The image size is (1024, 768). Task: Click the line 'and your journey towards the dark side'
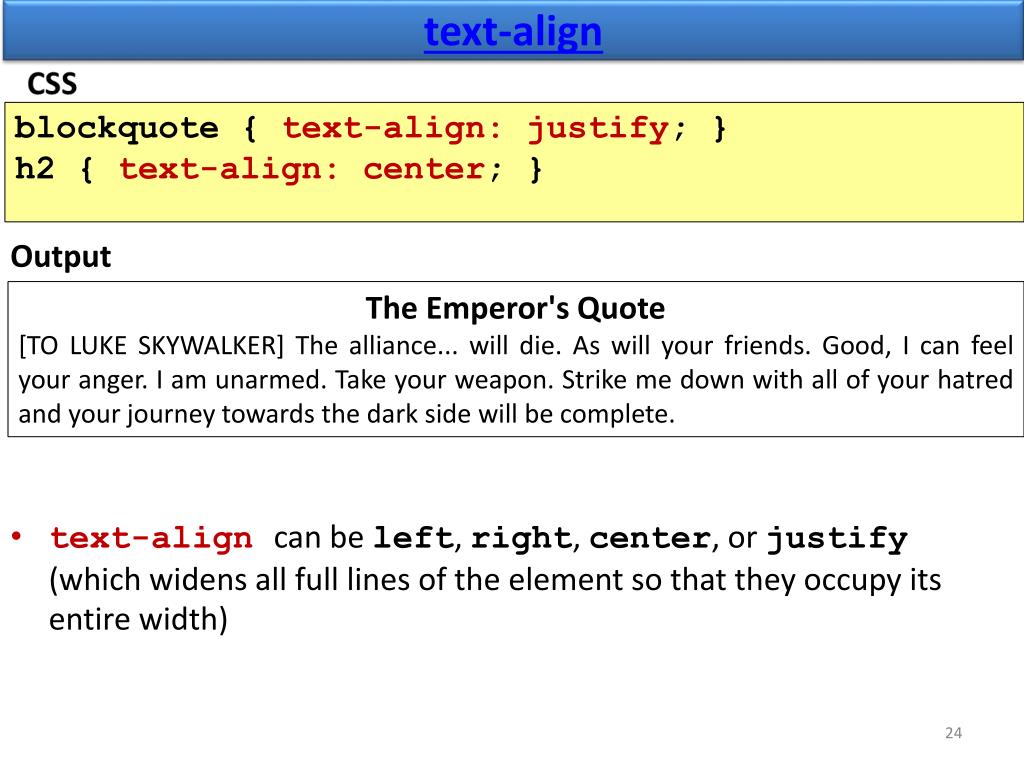[346, 414]
